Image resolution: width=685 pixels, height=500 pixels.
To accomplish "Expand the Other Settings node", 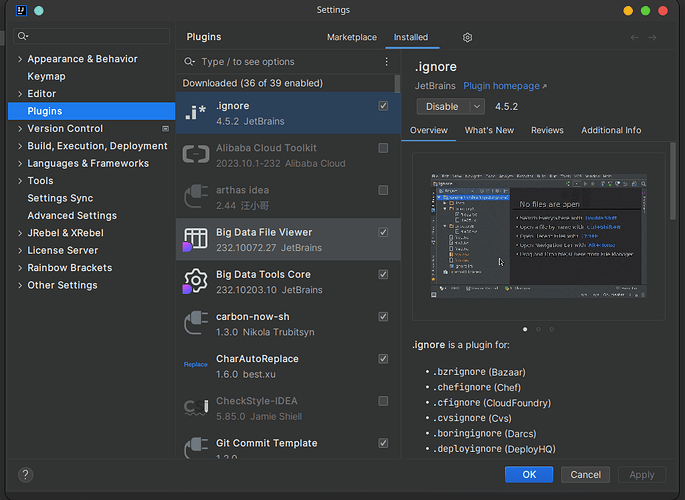I will pos(20,286).
